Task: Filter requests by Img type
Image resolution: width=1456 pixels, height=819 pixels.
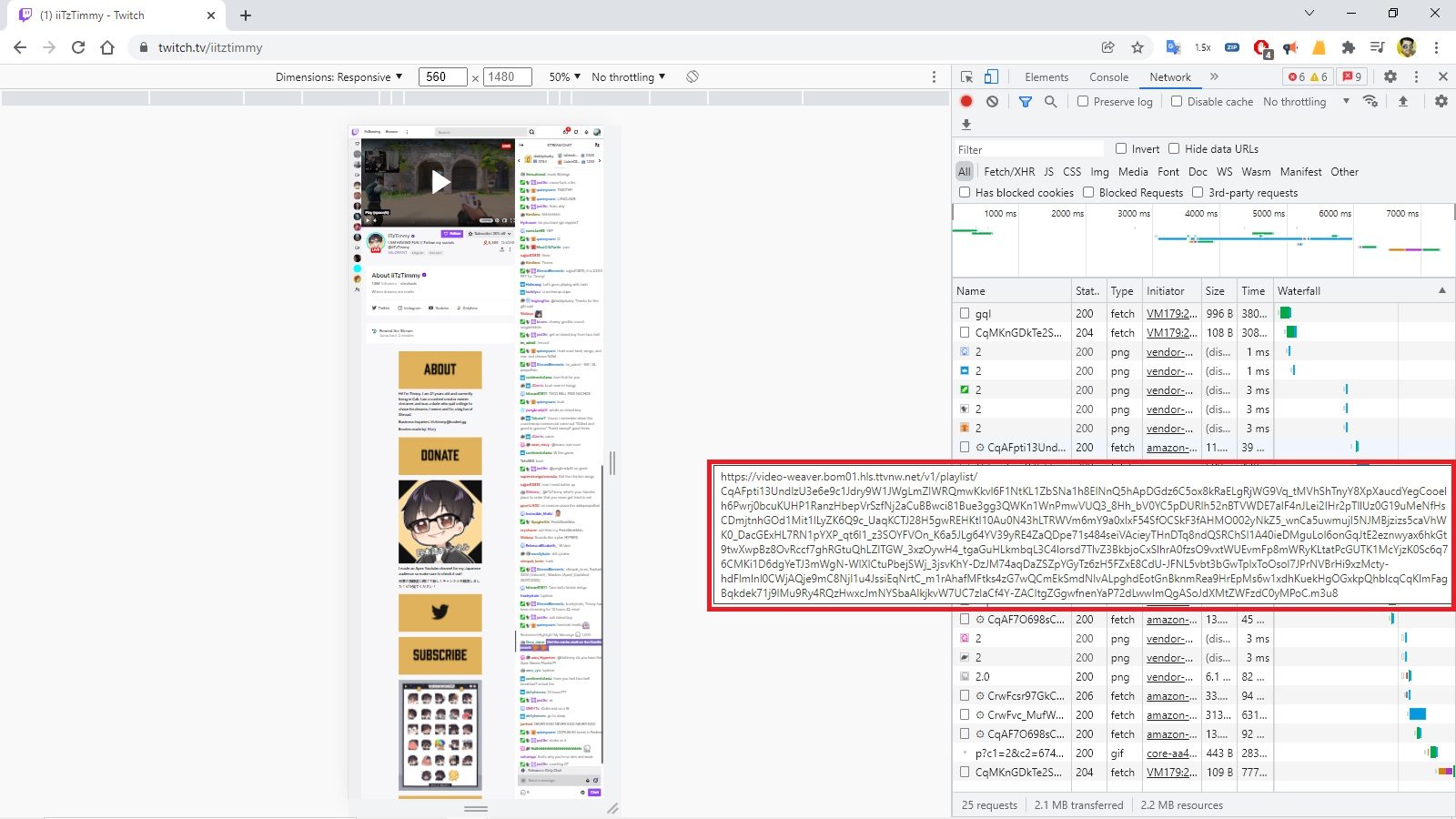Action: coord(1099,171)
